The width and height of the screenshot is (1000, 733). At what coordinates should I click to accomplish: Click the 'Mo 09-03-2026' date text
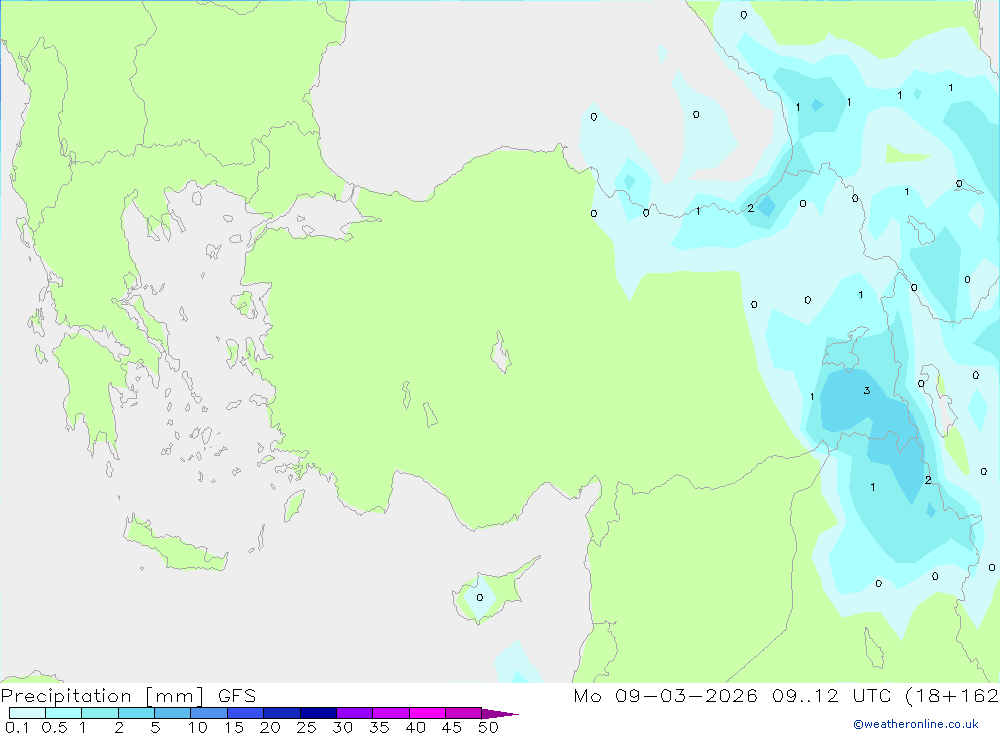(665, 695)
